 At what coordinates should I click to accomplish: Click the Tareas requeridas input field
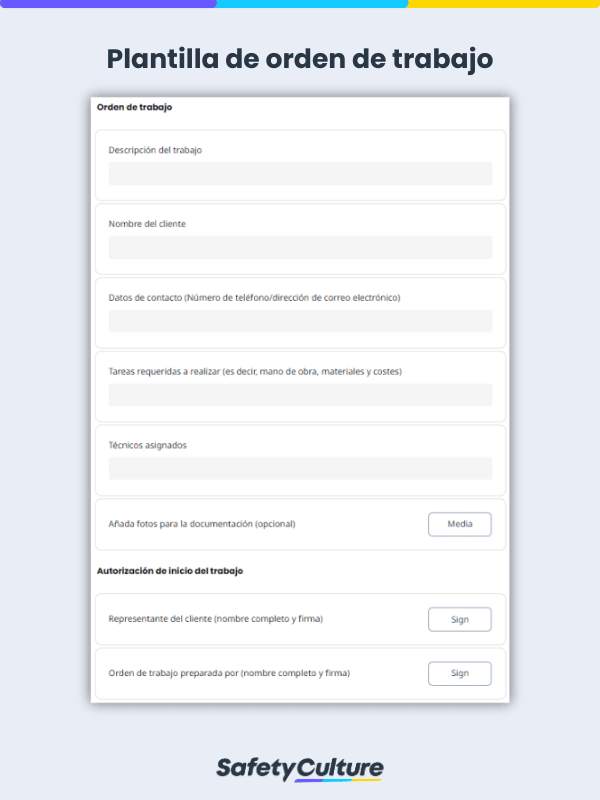[x=300, y=394]
